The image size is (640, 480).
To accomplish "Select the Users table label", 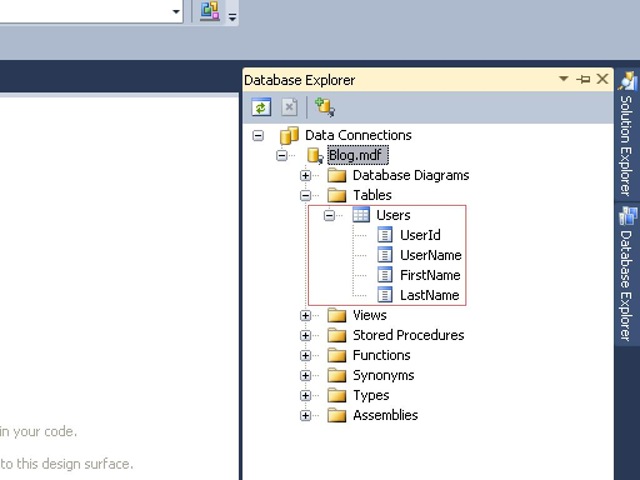I will coord(393,215).
